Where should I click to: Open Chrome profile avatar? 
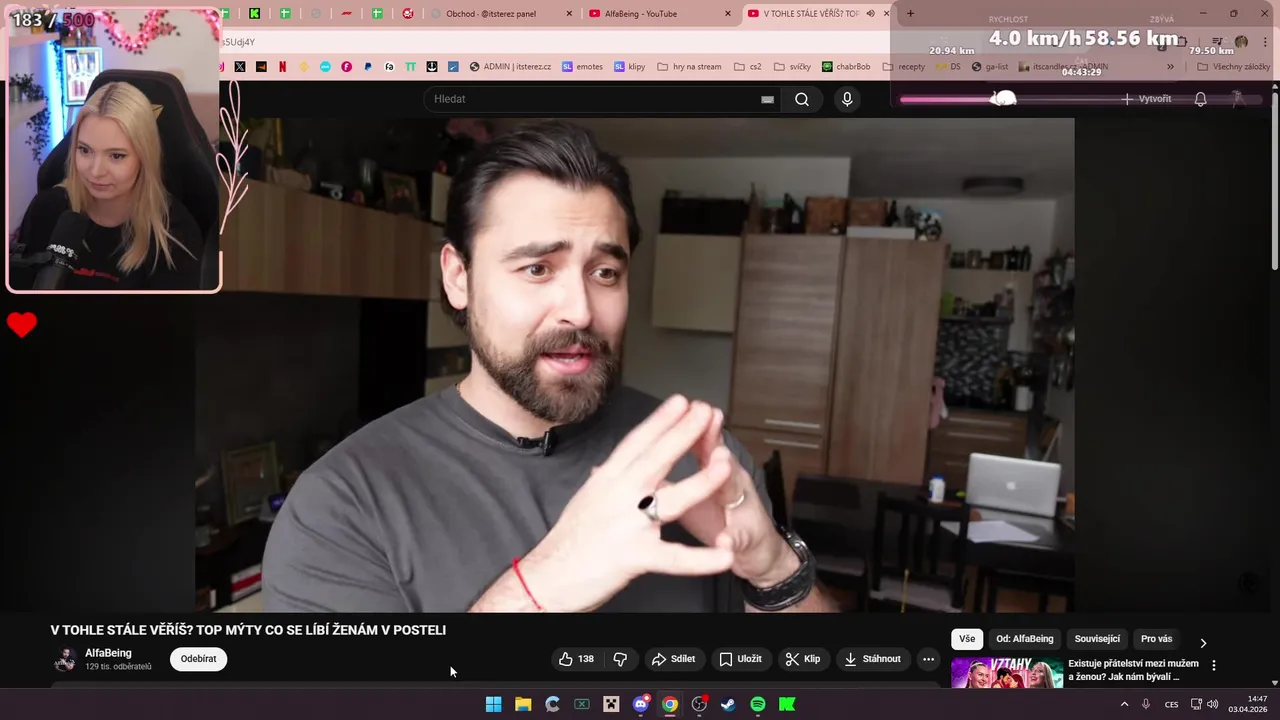click(x=1241, y=42)
